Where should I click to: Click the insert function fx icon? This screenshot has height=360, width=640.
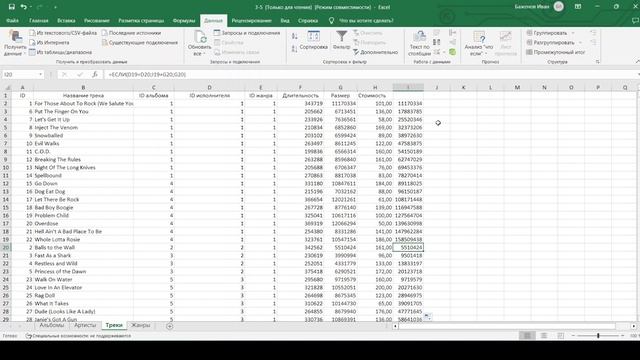pos(95,74)
